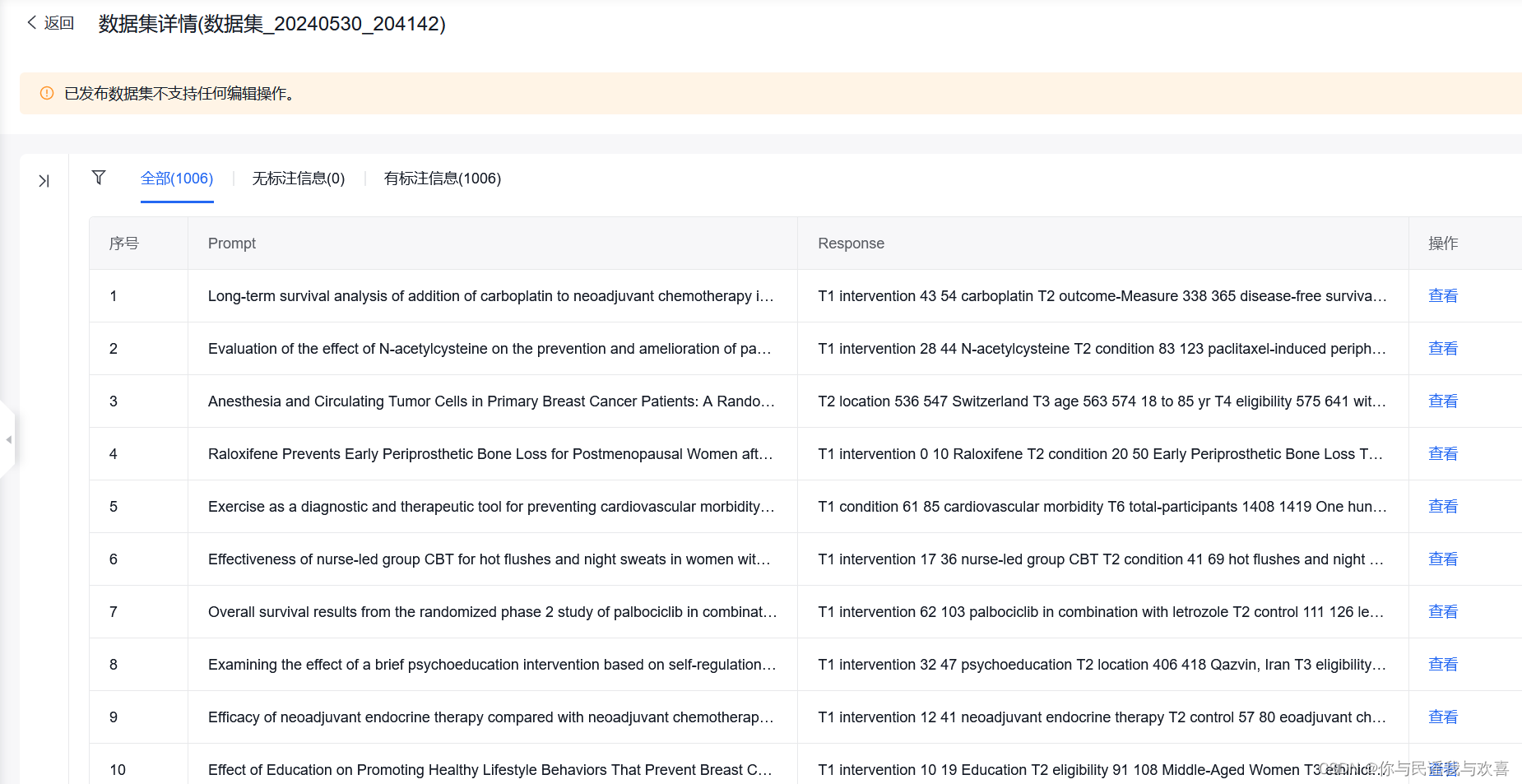
Task: Click response 'T1 intervention 28 44 N-acetylcysteine'
Action: 1102,349
